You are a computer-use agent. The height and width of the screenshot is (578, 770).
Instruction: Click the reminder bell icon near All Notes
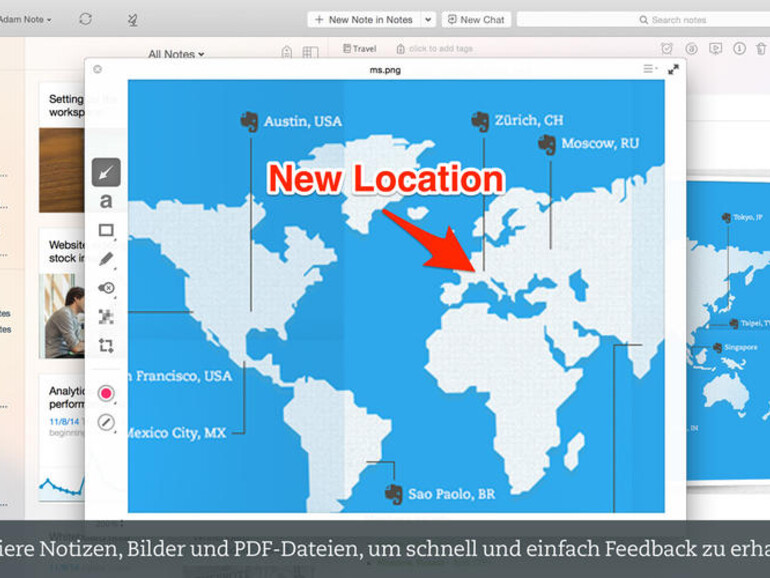point(287,52)
